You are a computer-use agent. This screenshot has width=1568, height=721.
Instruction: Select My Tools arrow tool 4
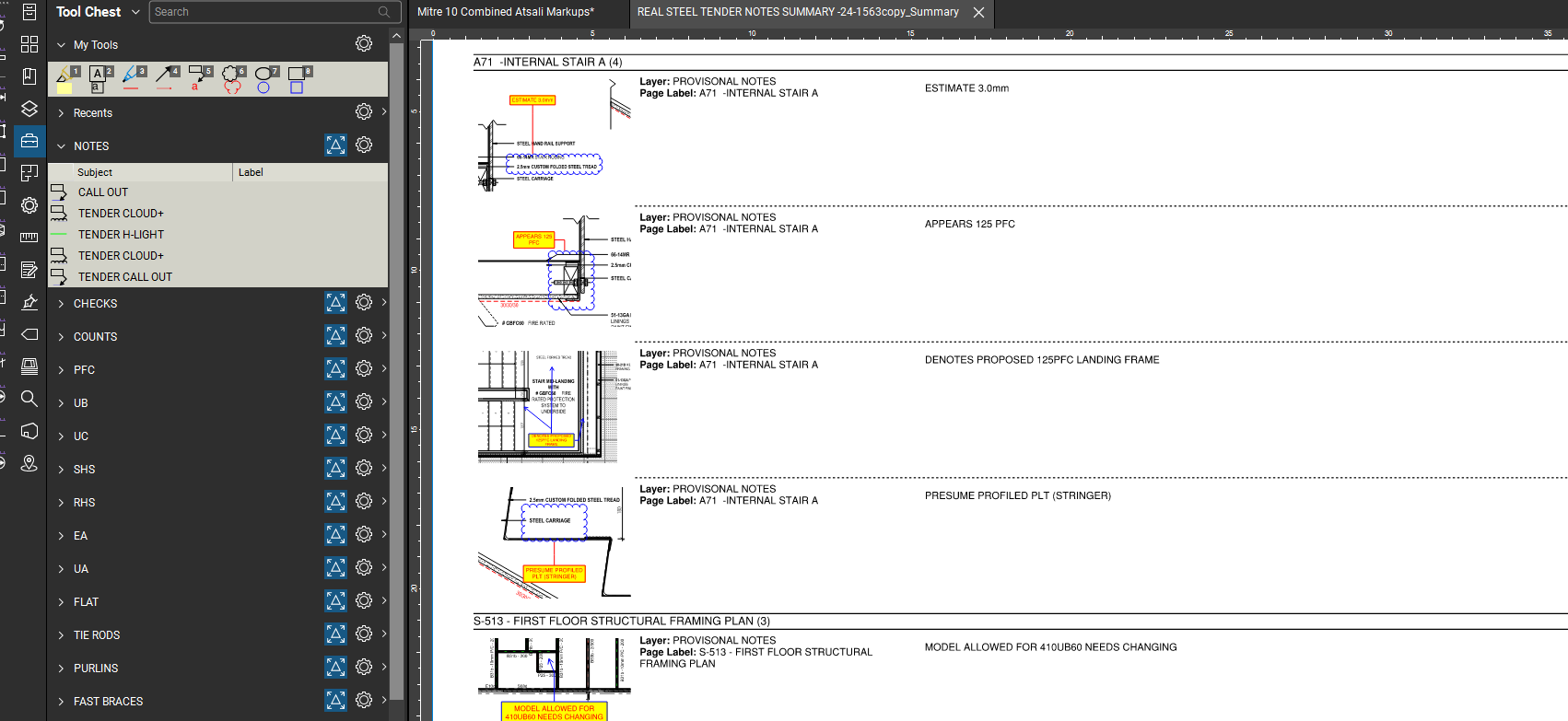(167, 79)
